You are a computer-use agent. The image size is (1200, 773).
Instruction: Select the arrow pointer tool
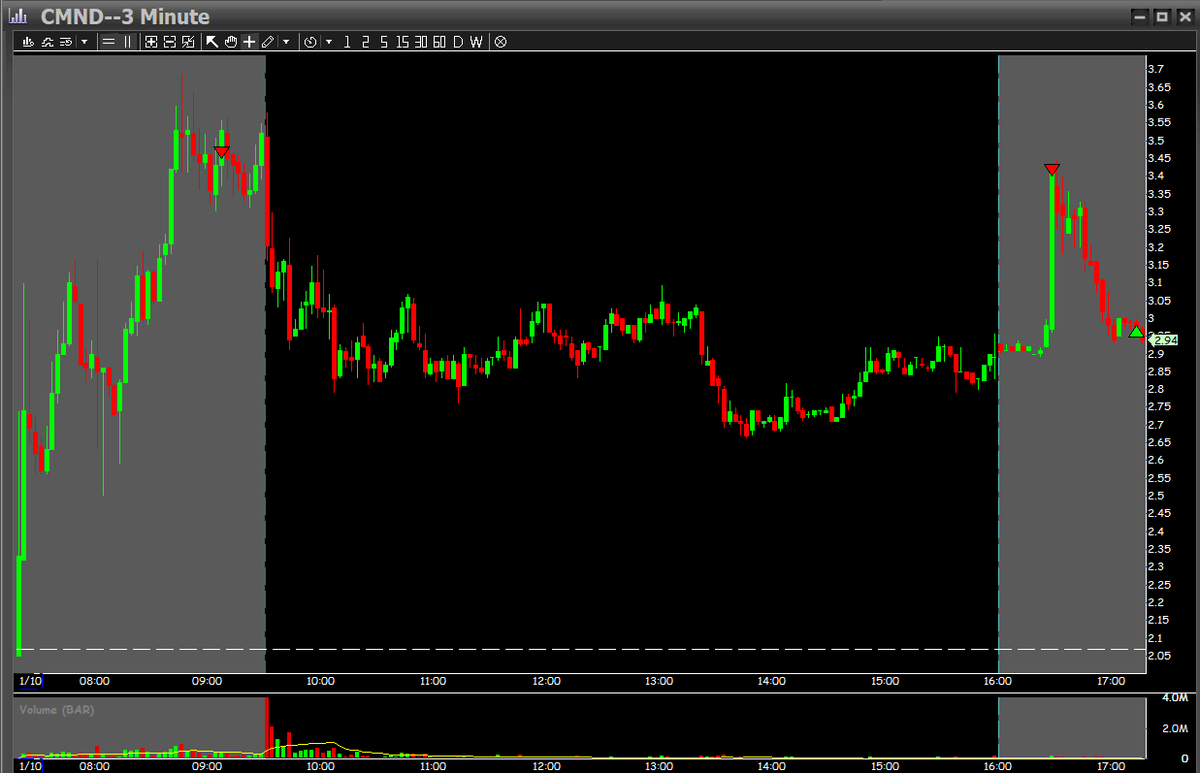click(x=212, y=42)
